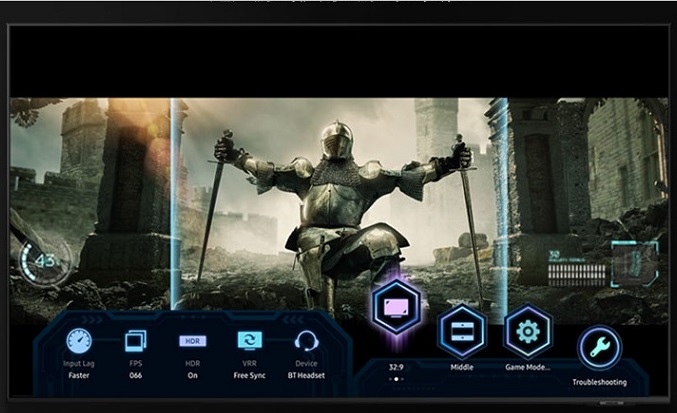
Task: Click the "Device" label text
Action: [307, 363]
